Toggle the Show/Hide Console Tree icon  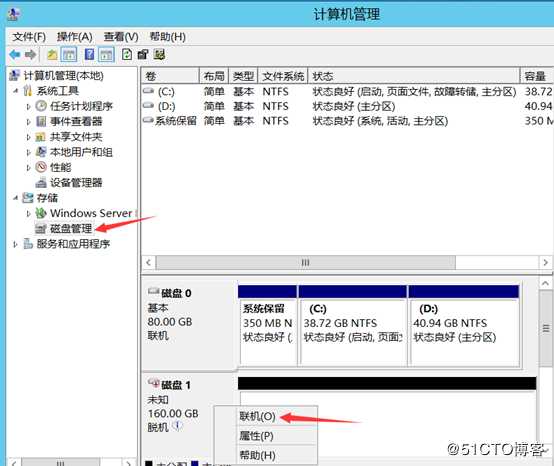pyautogui.click(x=69, y=55)
